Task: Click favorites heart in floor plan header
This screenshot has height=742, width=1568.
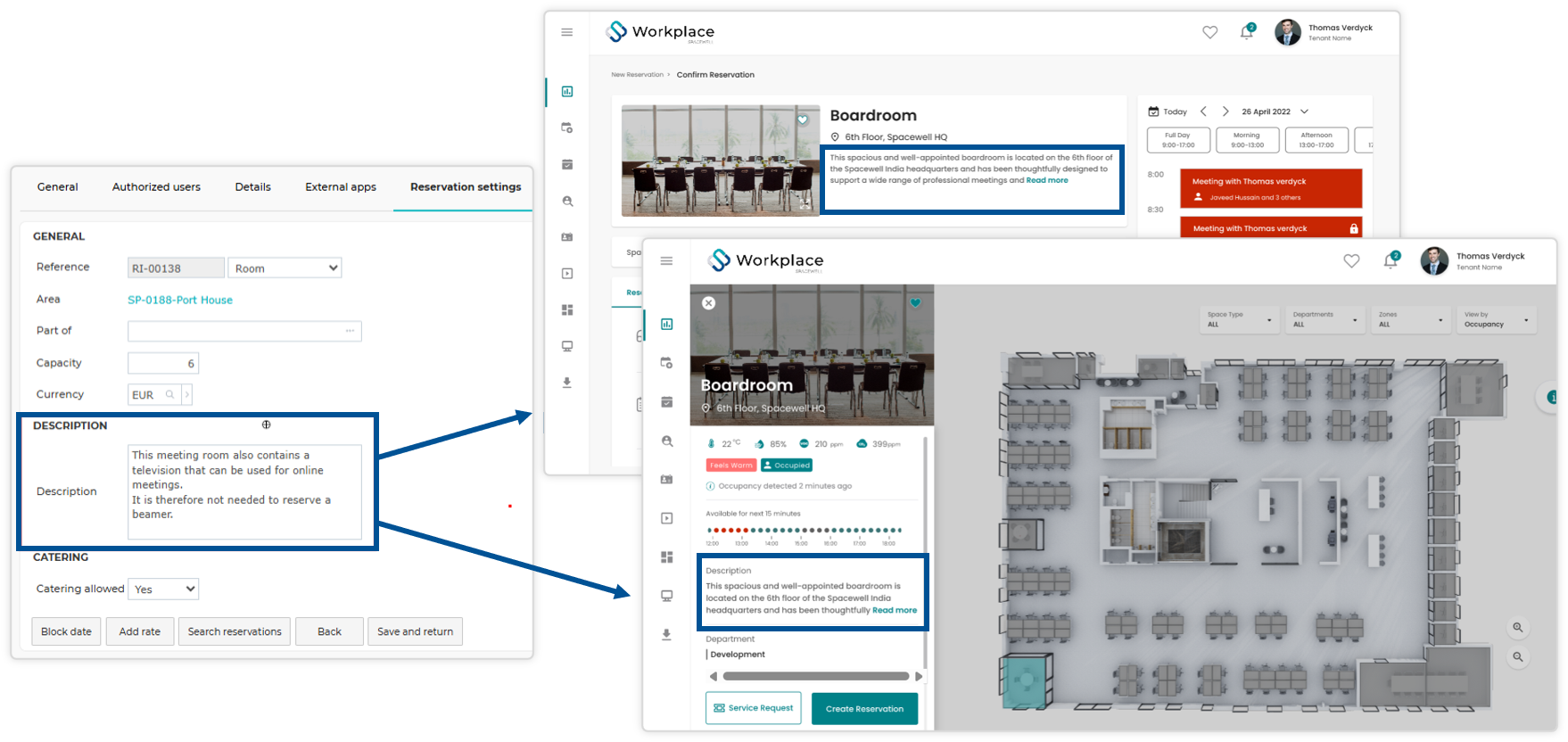Action: (x=1352, y=260)
